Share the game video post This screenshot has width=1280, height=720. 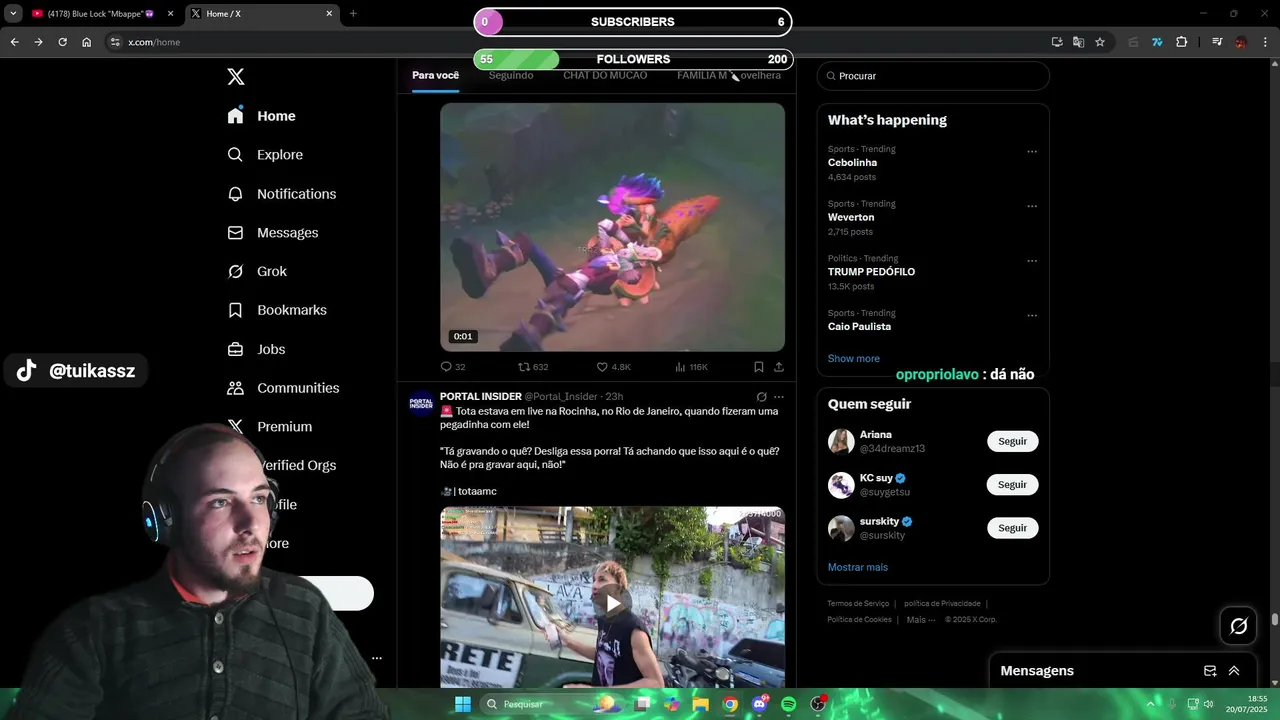[x=779, y=367]
